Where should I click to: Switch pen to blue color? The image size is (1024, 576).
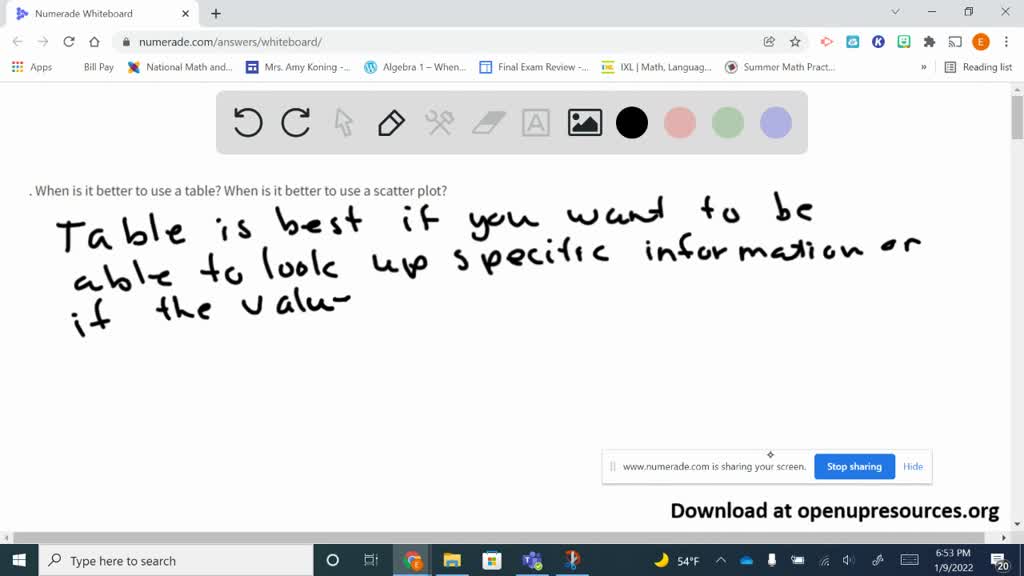click(776, 123)
